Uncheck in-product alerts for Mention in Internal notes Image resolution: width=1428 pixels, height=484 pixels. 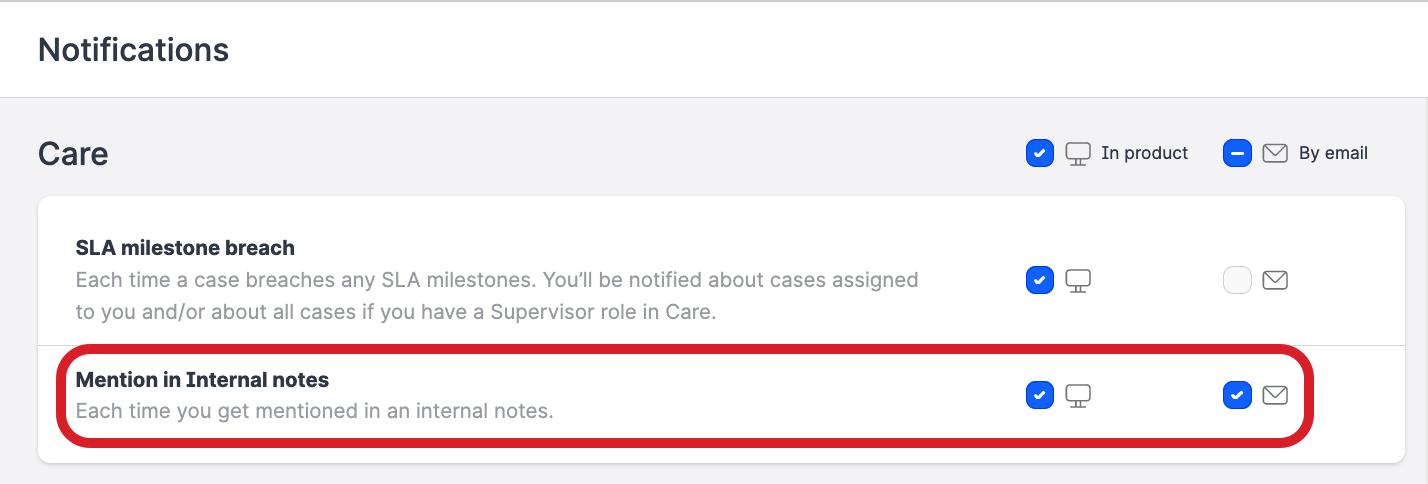click(x=1040, y=396)
